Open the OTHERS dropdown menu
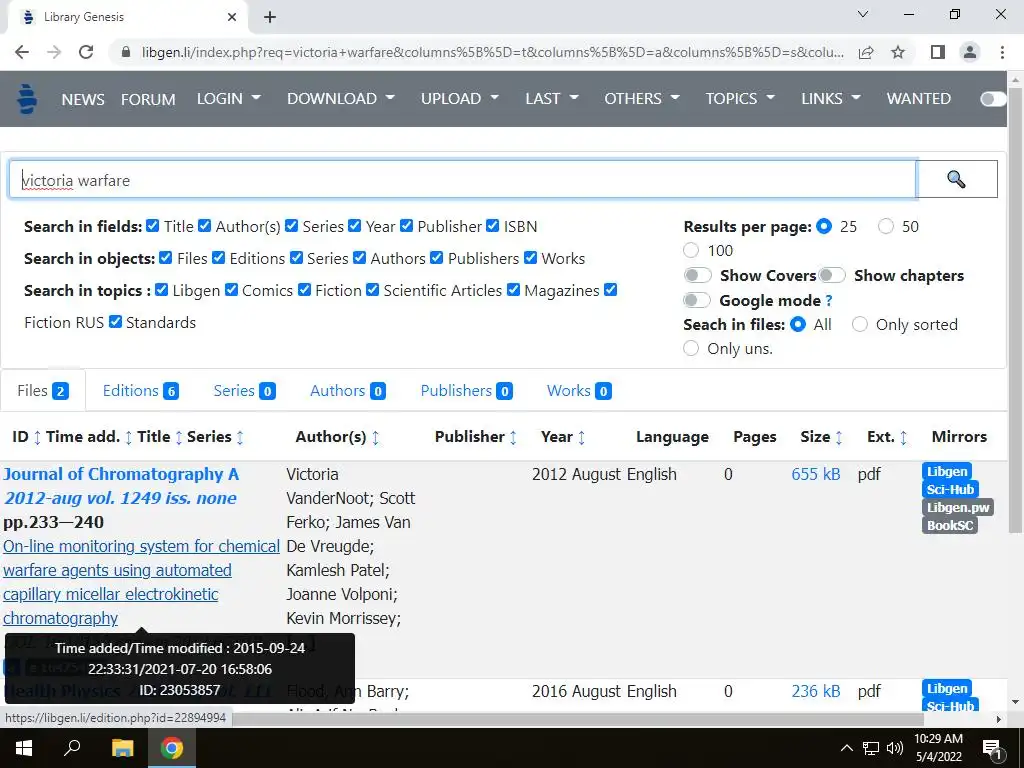Screen dimensions: 1024x768 coord(642,99)
